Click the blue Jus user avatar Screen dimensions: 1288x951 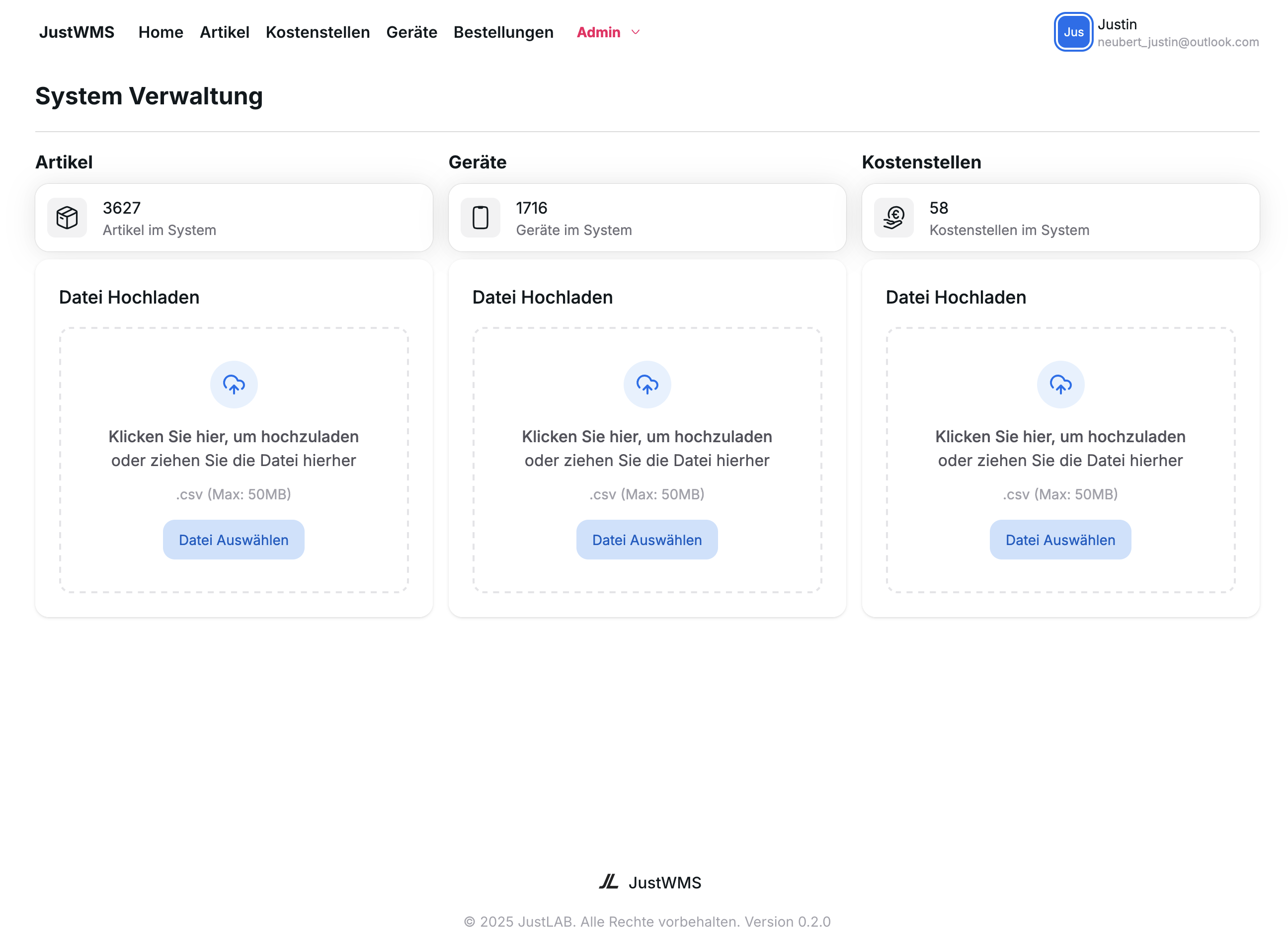pyautogui.click(x=1073, y=32)
